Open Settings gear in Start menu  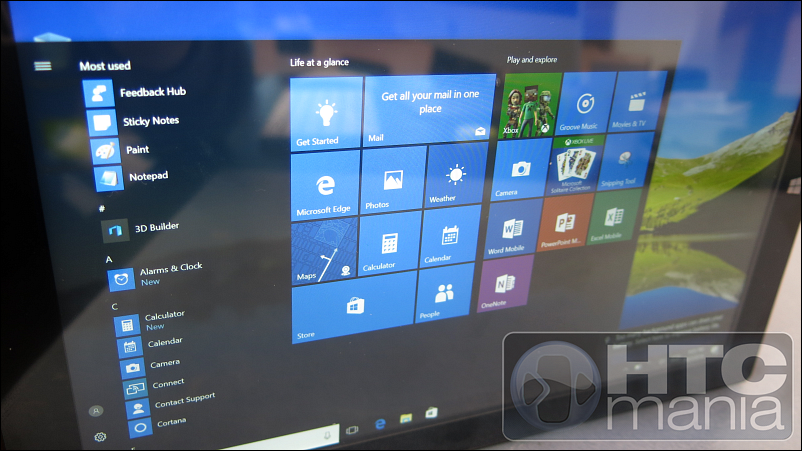[100, 437]
